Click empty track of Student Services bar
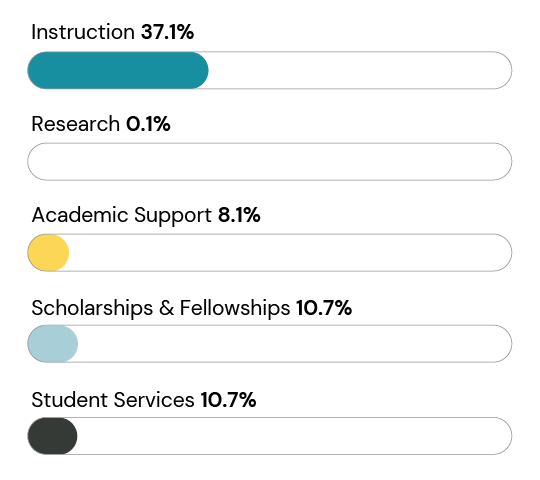The height and width of the screenshot is (480, 540). (x=294, y=436)
